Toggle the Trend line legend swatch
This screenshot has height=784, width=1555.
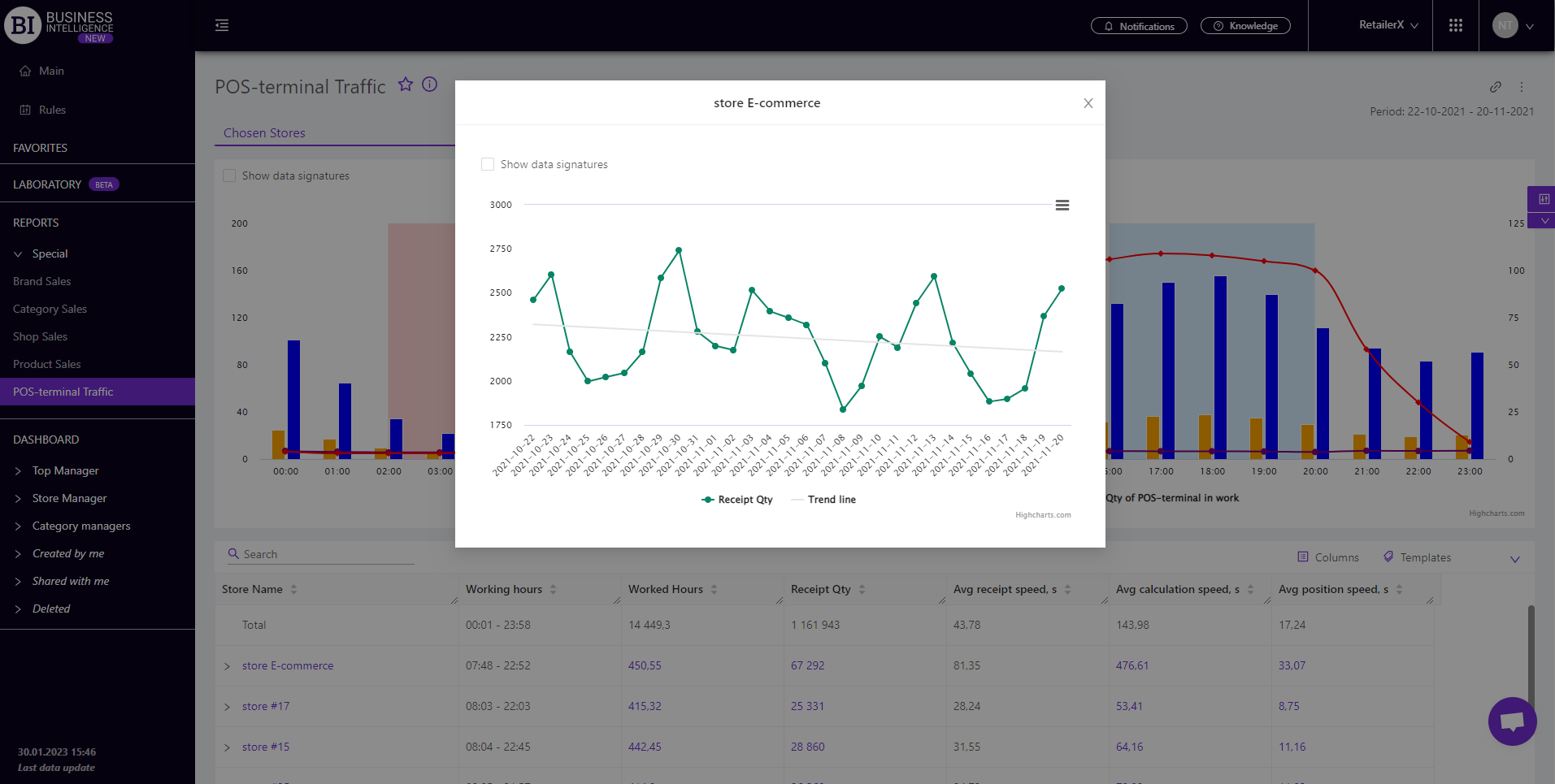(797, 500)
